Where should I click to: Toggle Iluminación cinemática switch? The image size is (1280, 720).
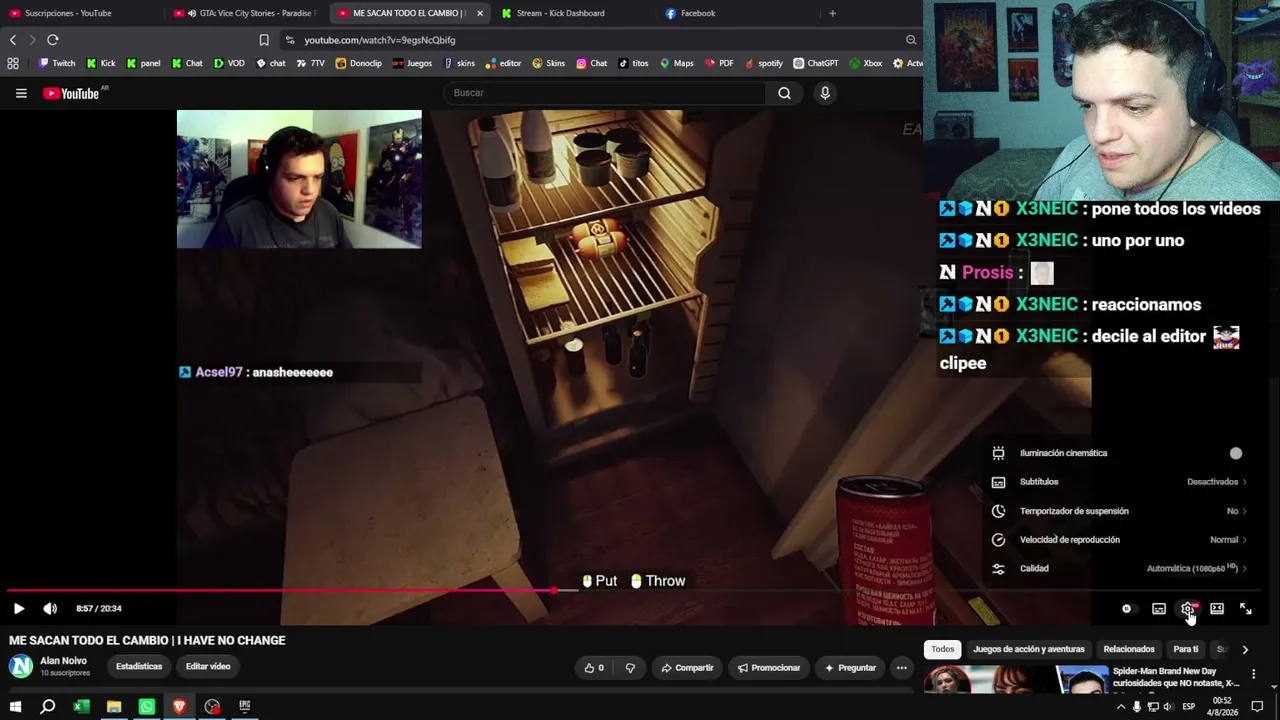tap(1236, 453)
